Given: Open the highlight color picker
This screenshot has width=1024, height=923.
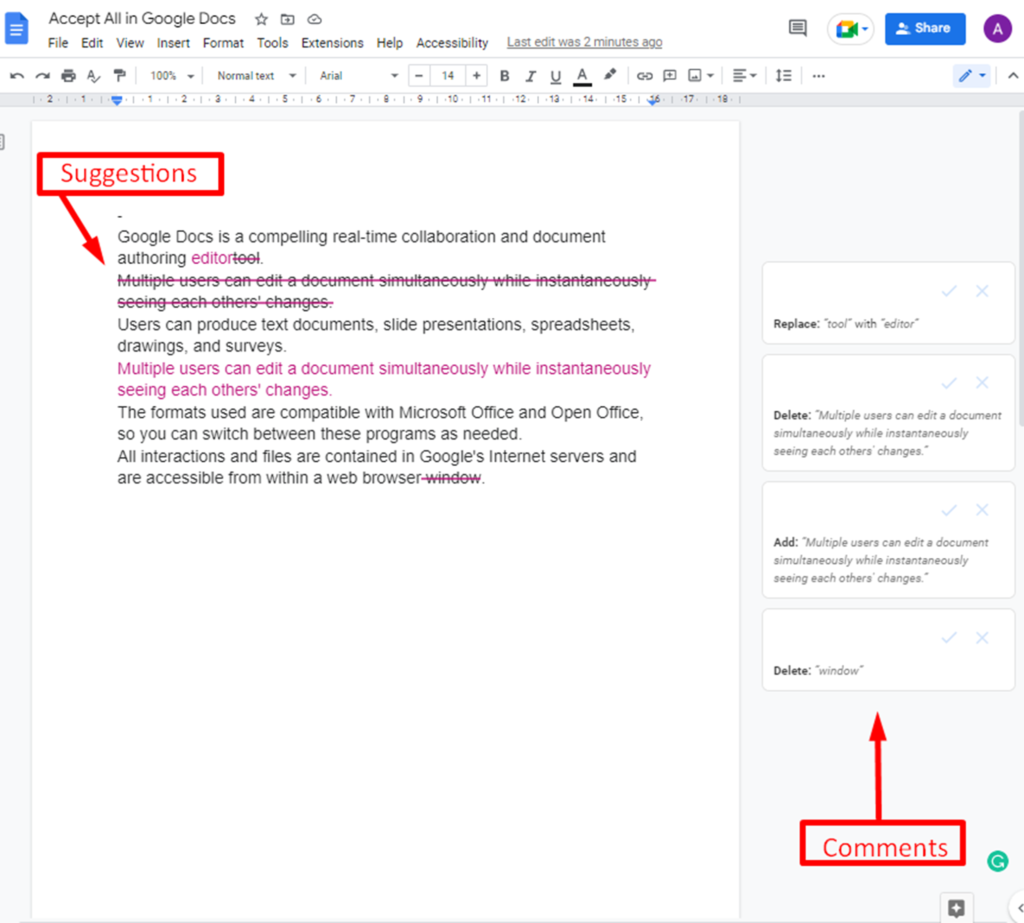Looking at the screenshot, I should click(609, 75).
